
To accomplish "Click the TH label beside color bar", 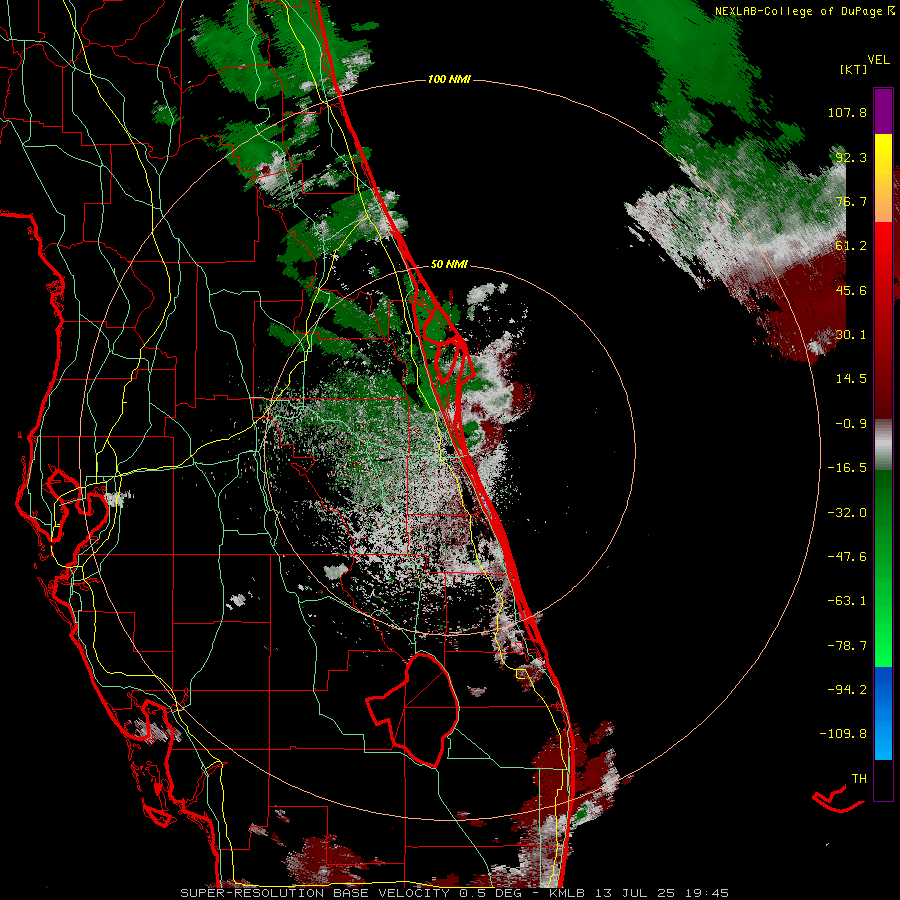I will click(x=859, y=779).
